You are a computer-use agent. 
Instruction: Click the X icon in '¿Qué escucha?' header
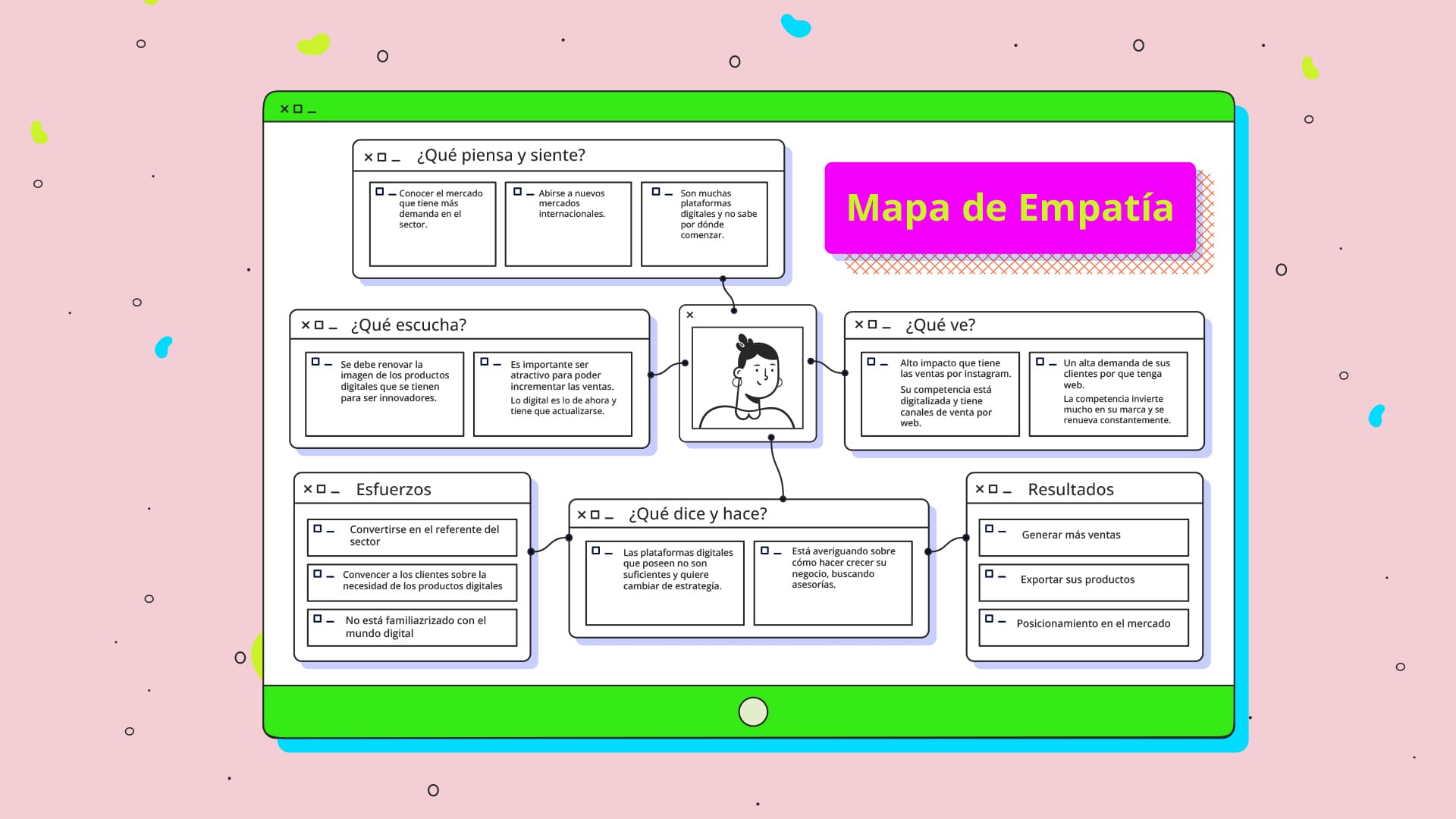pos(306,325)
